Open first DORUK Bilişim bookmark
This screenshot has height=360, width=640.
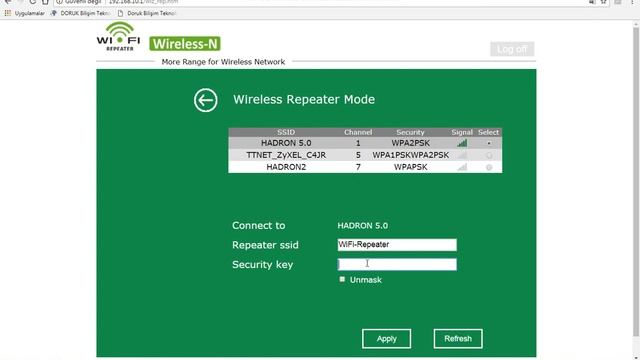[x=80, y=13]
